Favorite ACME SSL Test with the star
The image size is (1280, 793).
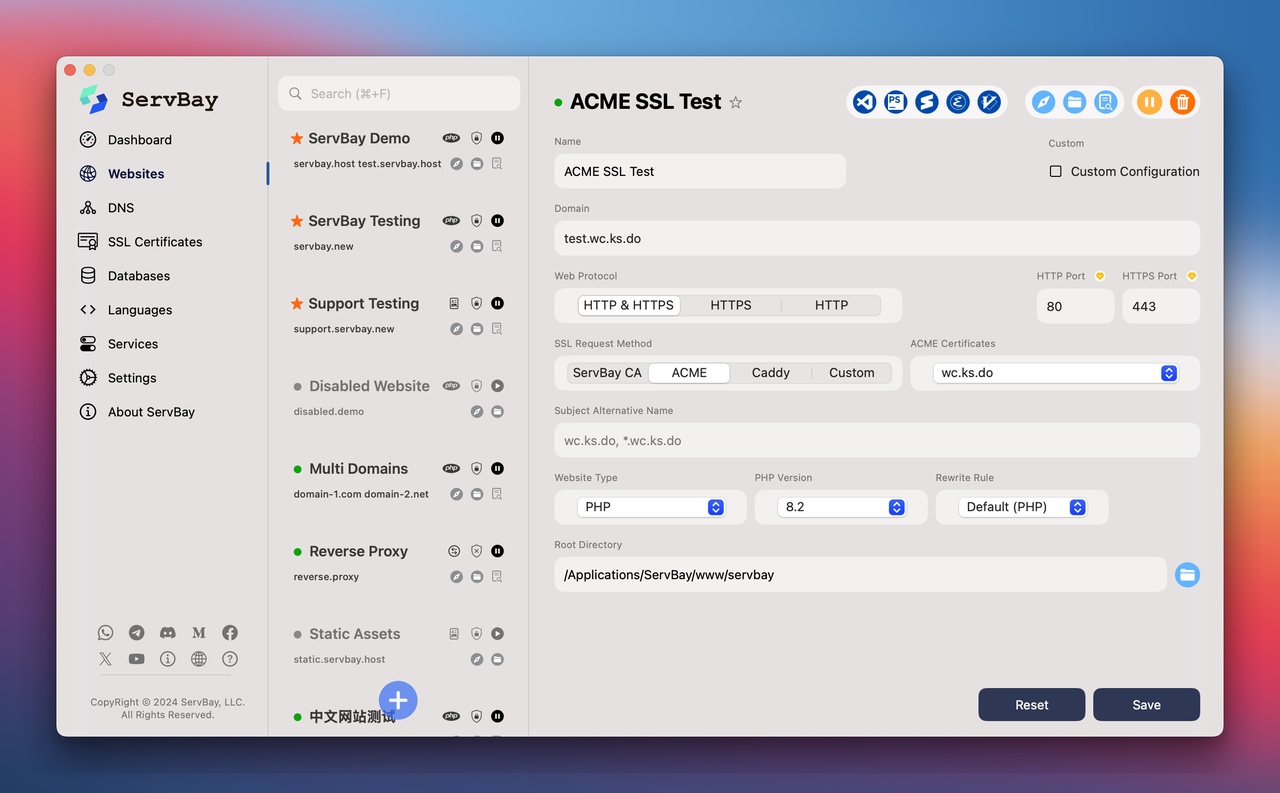736,102
